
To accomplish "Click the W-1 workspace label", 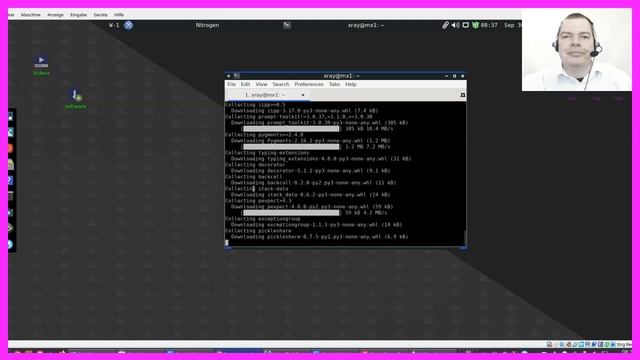I will (114, 25).
